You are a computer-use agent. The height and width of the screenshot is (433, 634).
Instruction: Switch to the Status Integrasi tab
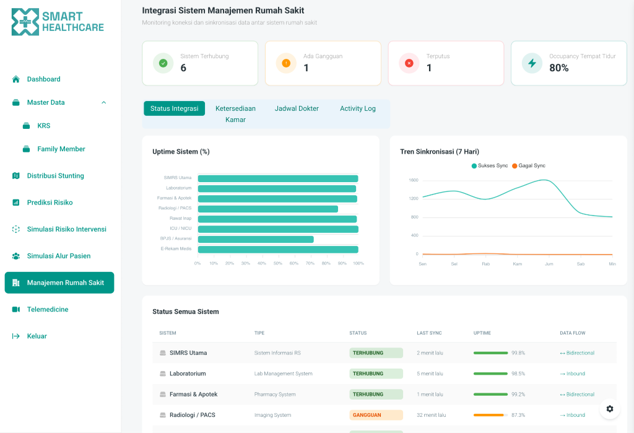click(x=174, y=108)
